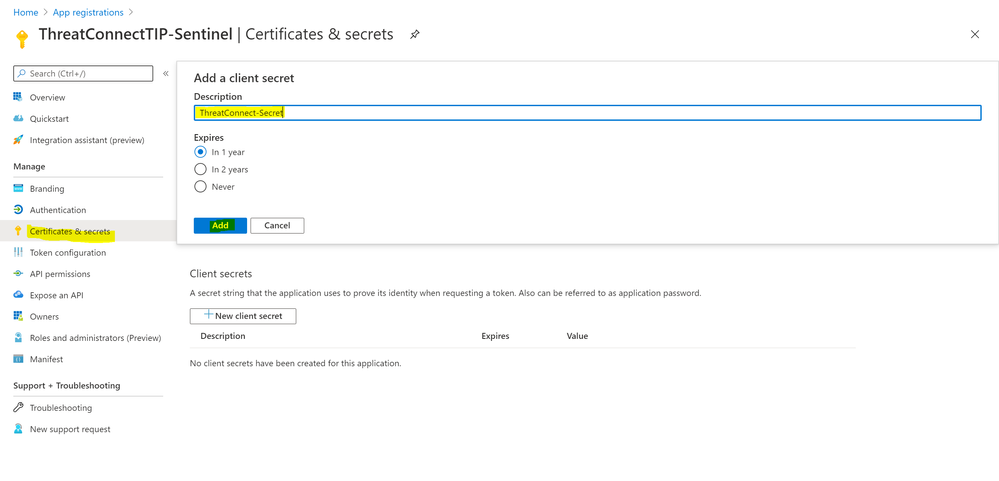Screen dimensions: 999x481
Task: Collapse the sidebar with double chevron
Action: coord(166,73)
